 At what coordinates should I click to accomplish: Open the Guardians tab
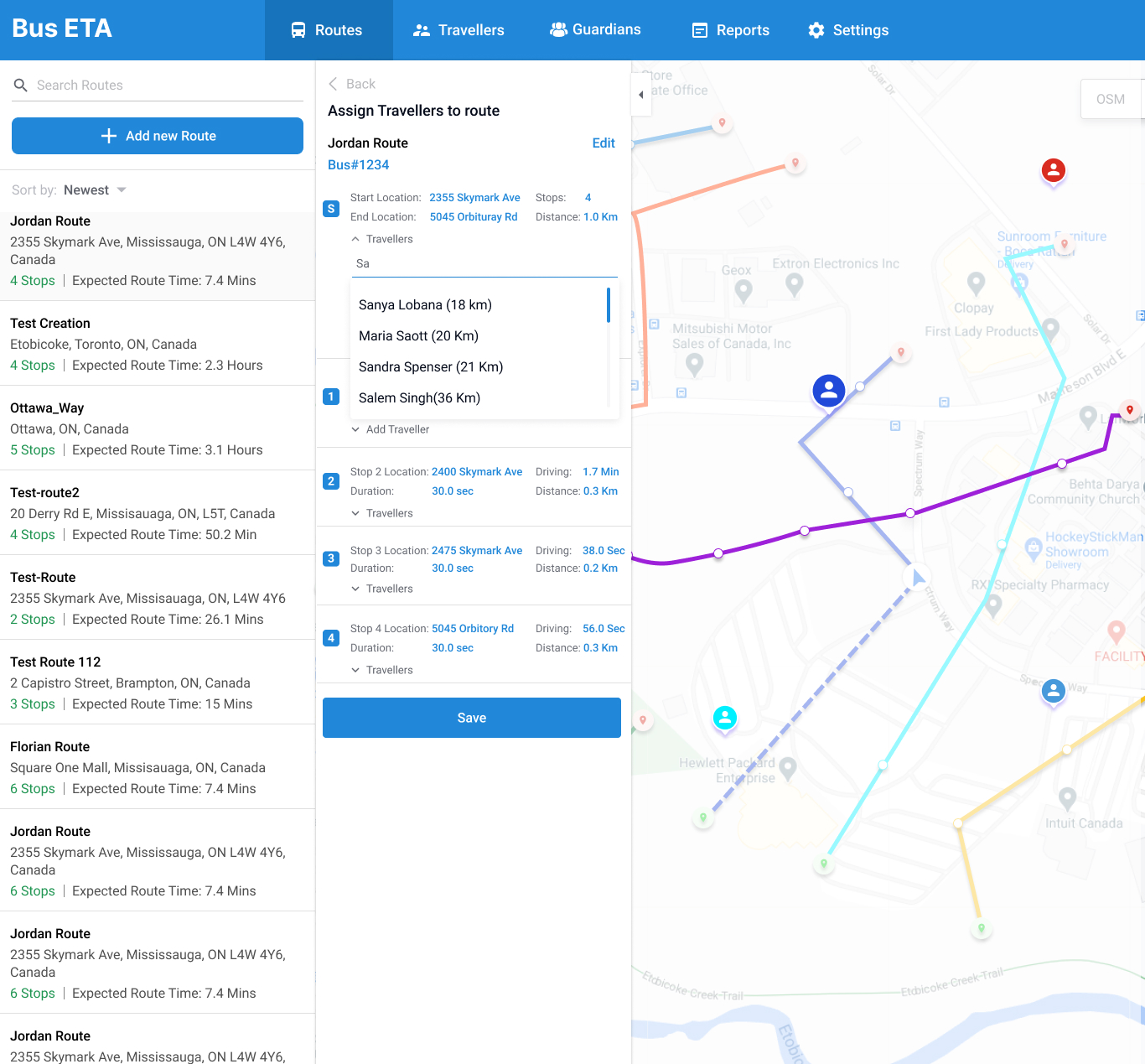point(595,30)
